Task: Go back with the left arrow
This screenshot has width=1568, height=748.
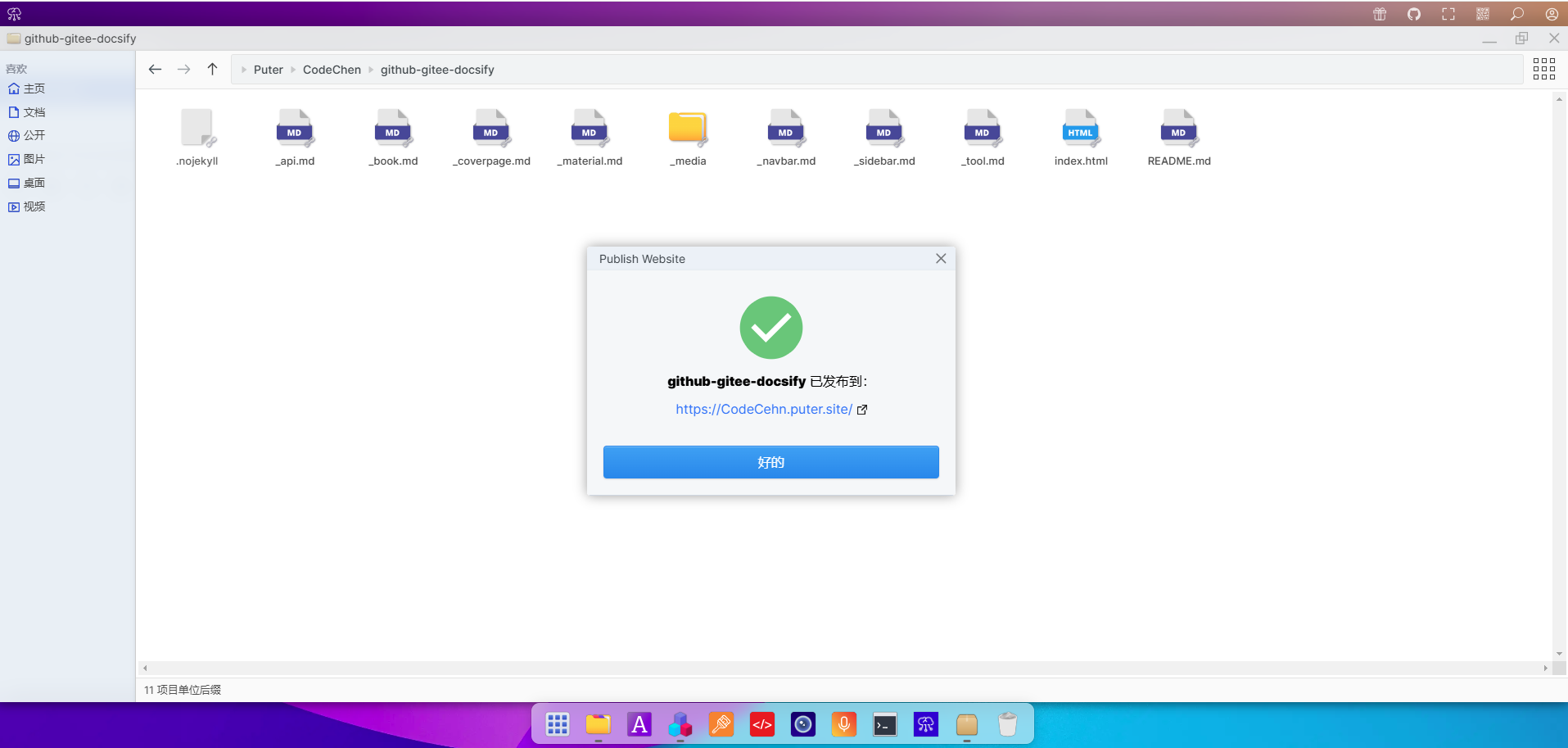Action: [x=155, y=70]
